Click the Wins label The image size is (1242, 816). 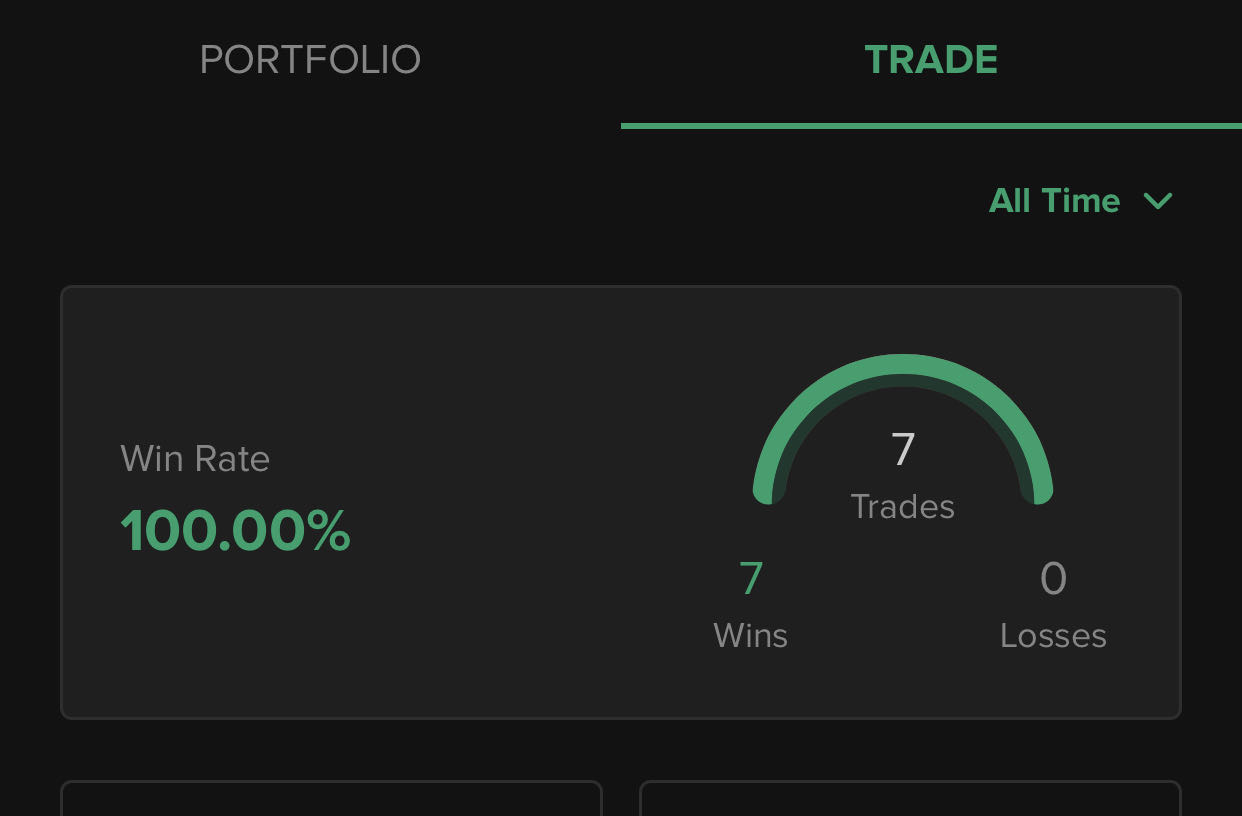(751, 636)
